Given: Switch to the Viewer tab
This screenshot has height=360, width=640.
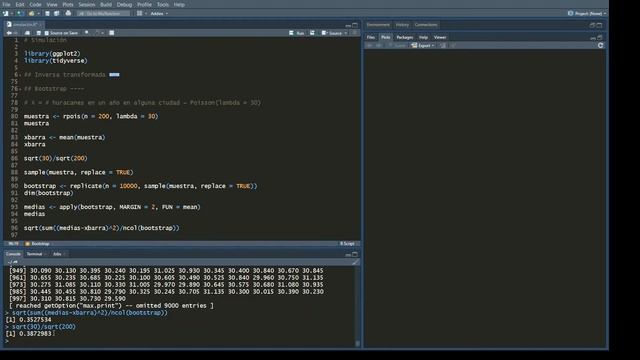Looking at the screenshot, I should (x=440, y=37).
